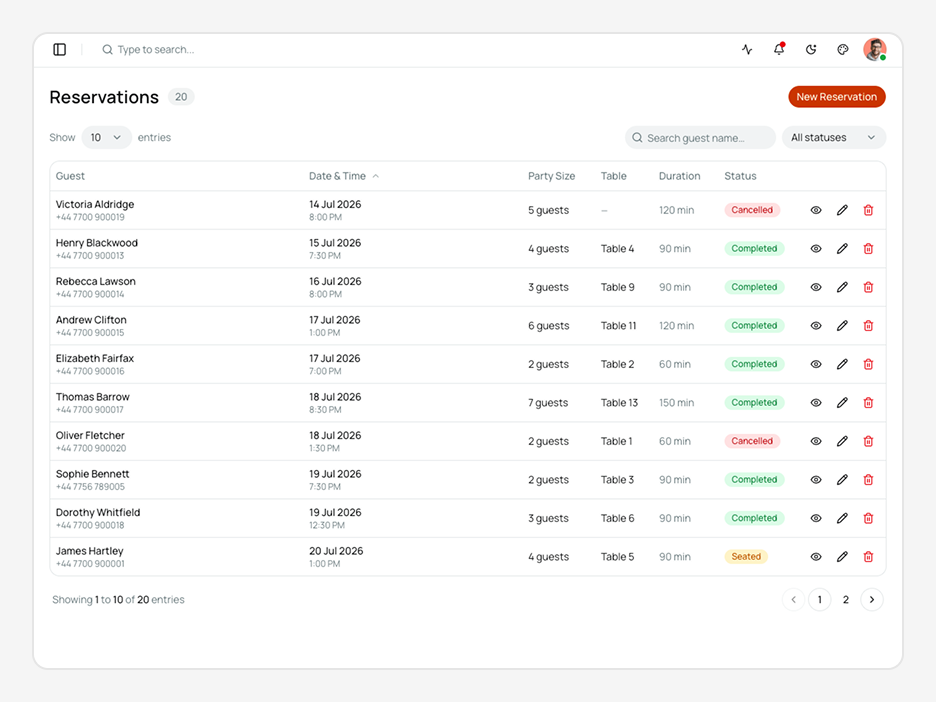View Dorothy Whitfield's reservation details

pyautogui.click(x=816, y=518)
